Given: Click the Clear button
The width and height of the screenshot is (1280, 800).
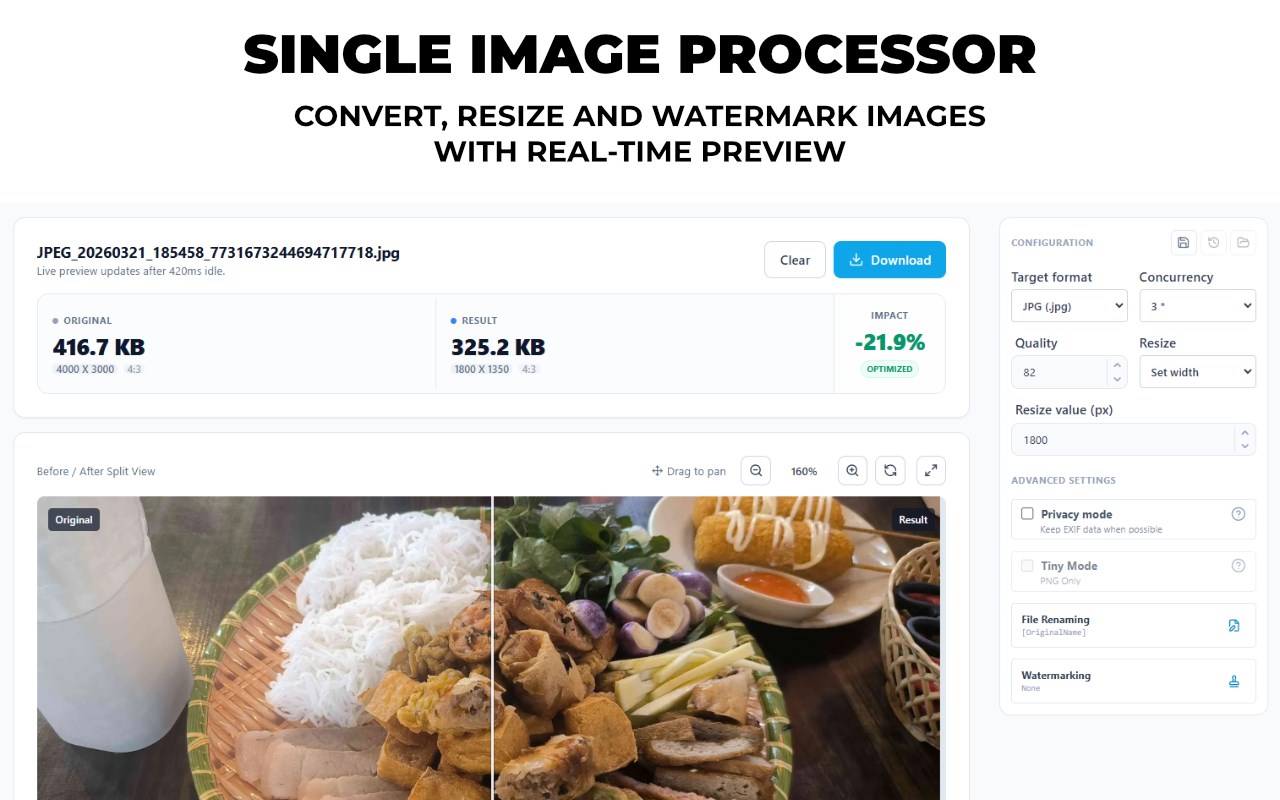Looking at the screenshot, I should click(795, 260).
